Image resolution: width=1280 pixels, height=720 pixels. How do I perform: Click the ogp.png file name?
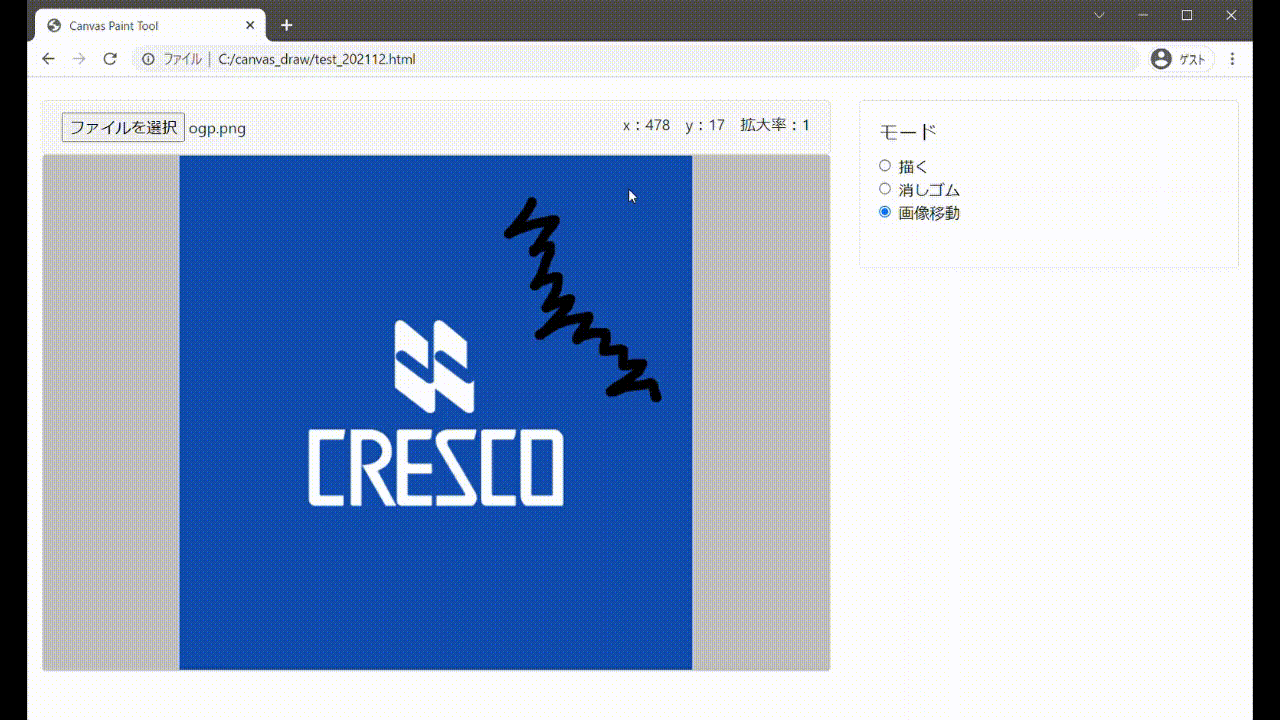click(x=217, y=128)
